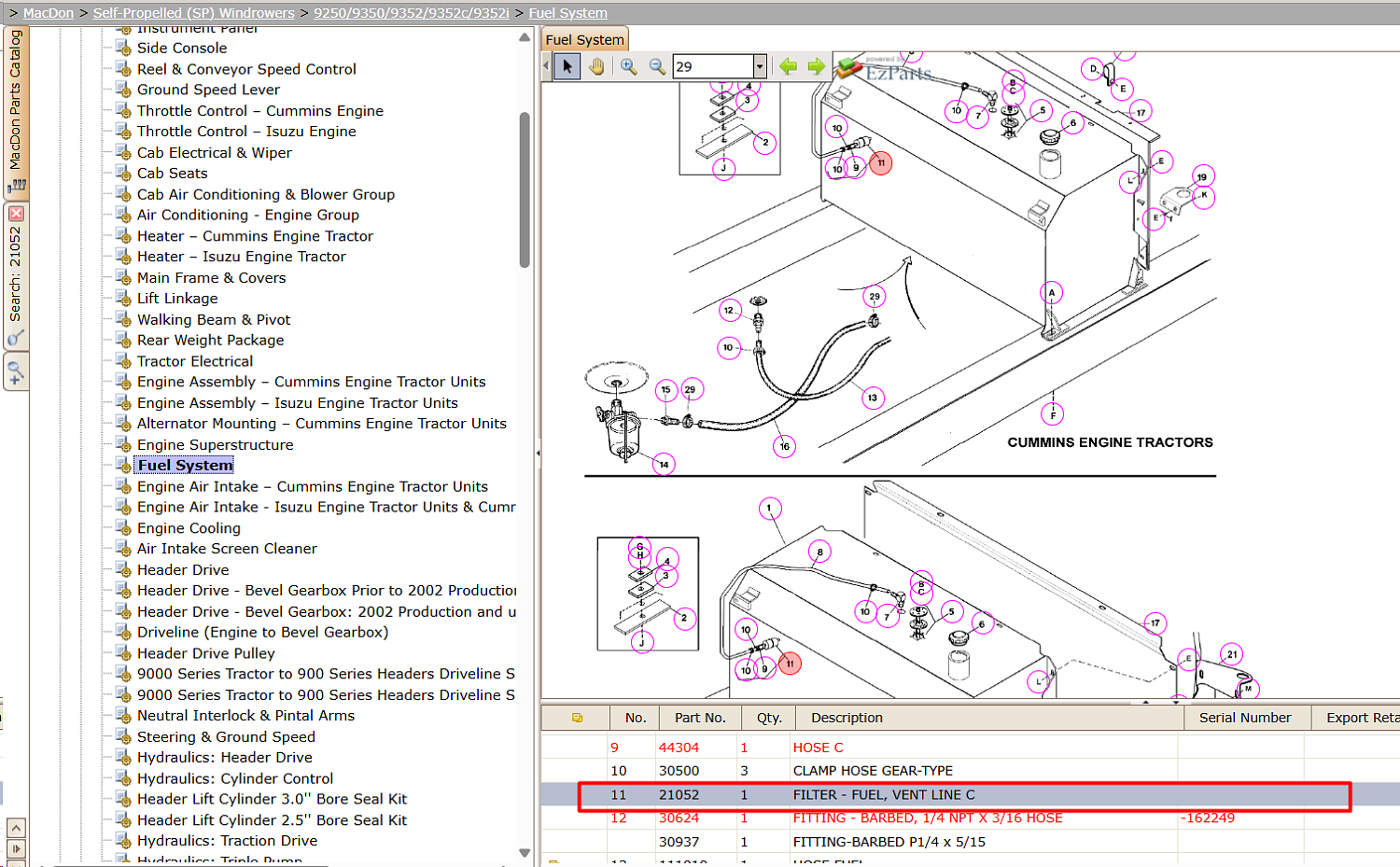Open the callout number dropdown arrow
The height and width of the screenshot is (867, 1400).
point(760,66)
